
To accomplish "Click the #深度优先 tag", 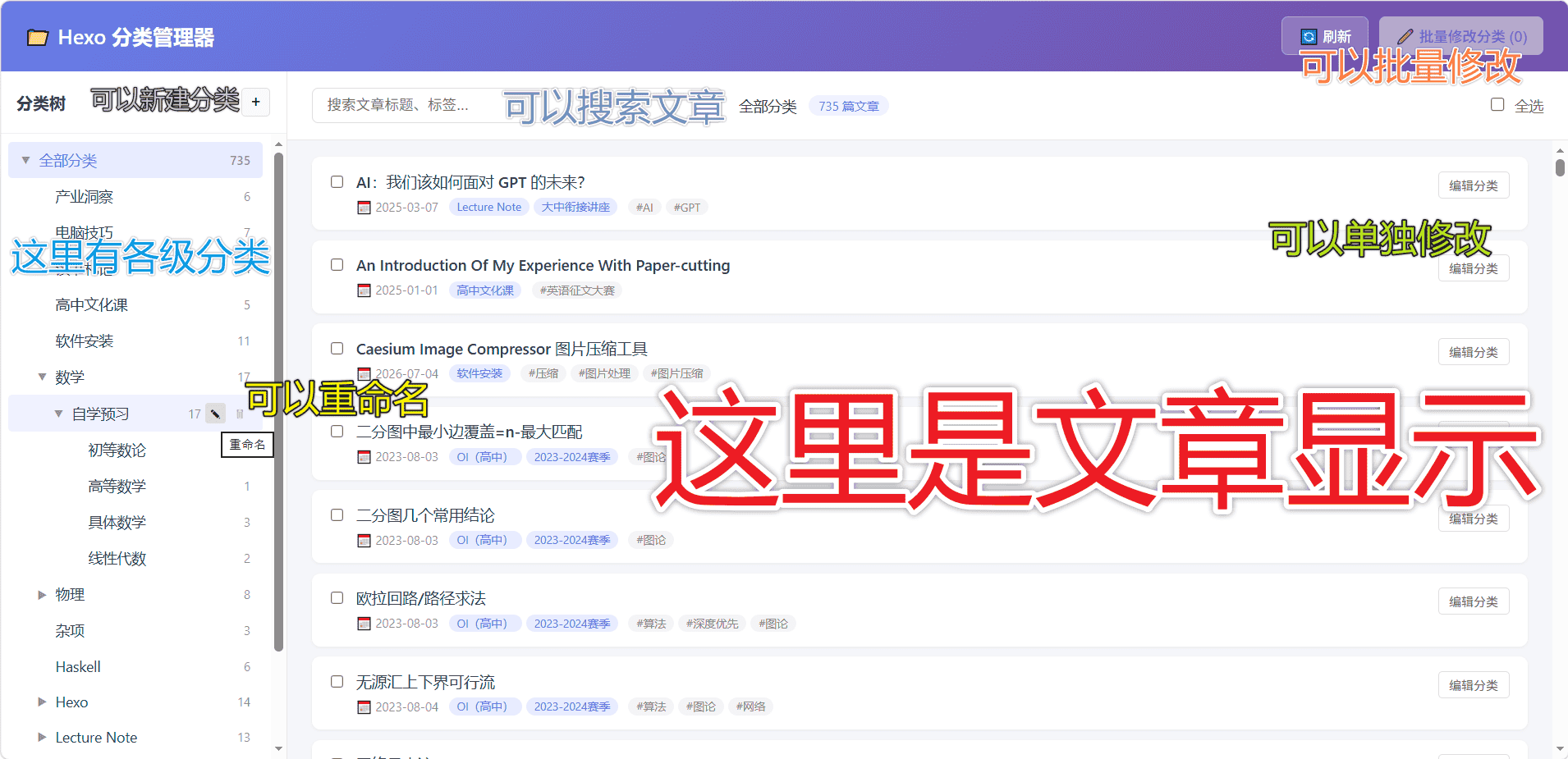I will pyautogui.click(x=712, y=624).
